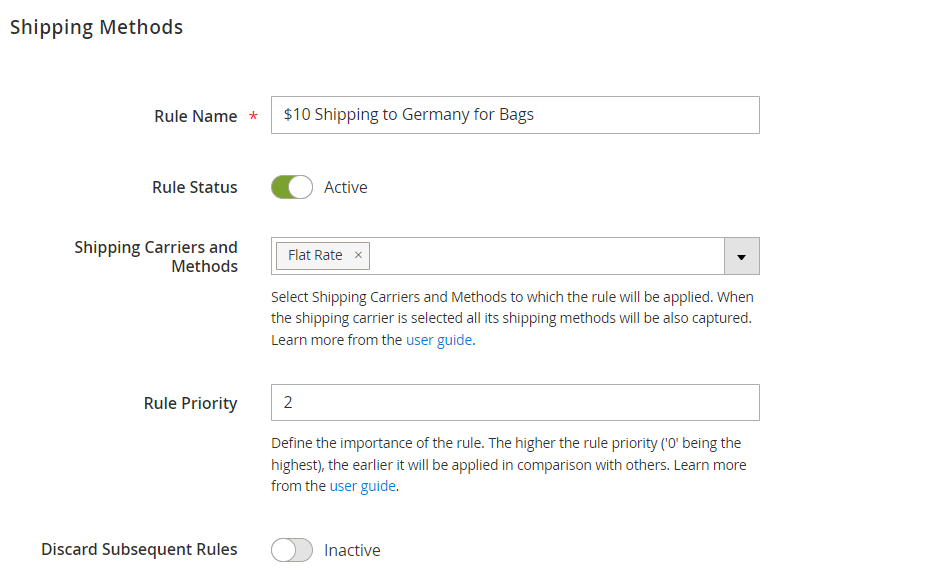Click into the Rule Priority field showing 2

point(515,403)
